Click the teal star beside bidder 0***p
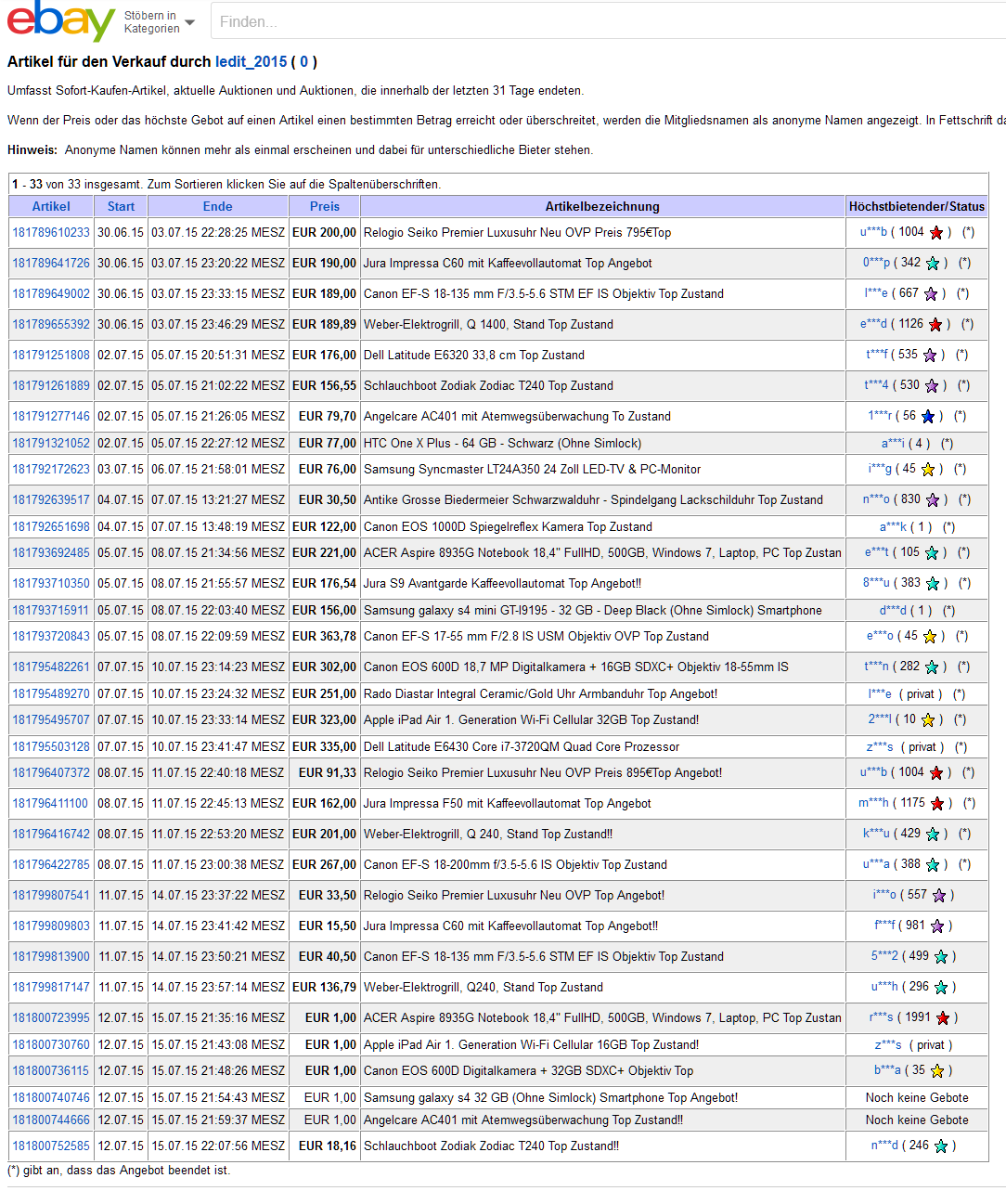This screenshot has width=1006, height=1204. (933, 264)
